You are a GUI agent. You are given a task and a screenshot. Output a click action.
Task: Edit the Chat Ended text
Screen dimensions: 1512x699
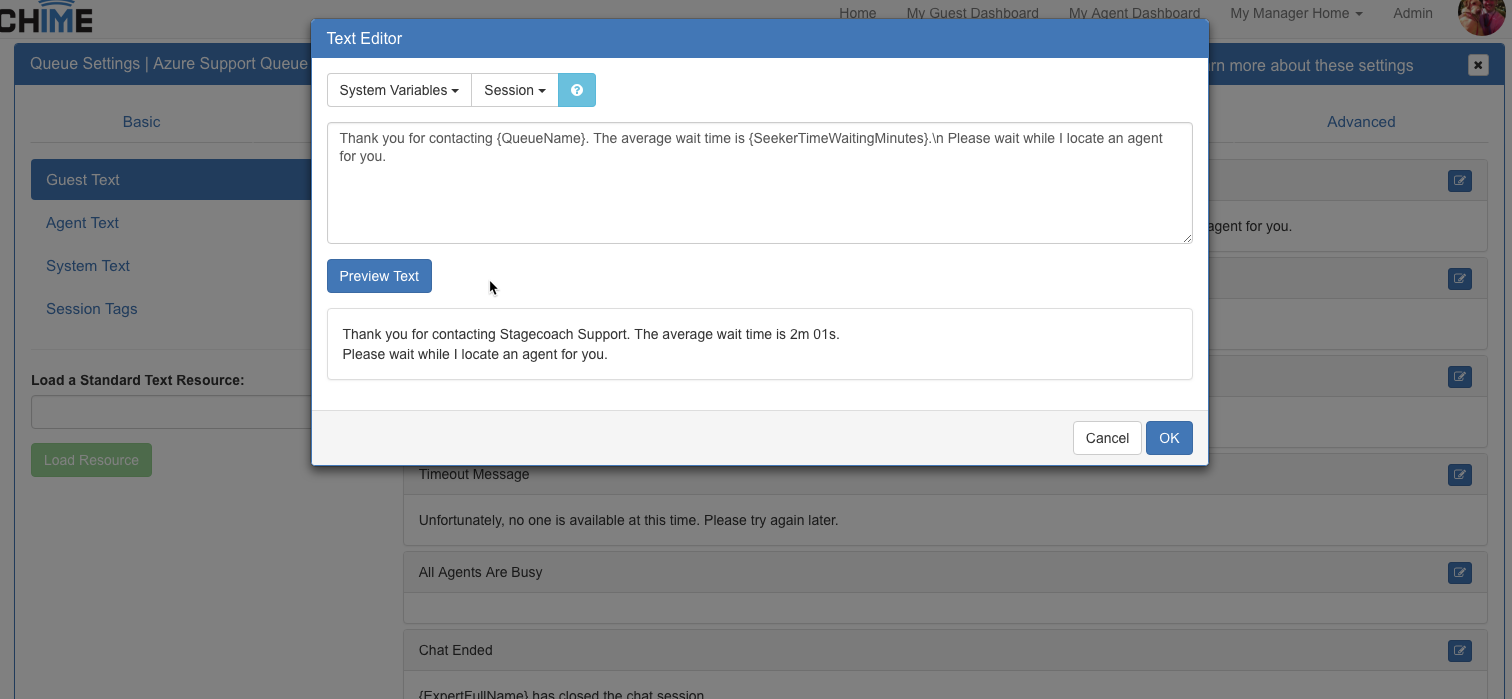click(x=1459, y=651)
